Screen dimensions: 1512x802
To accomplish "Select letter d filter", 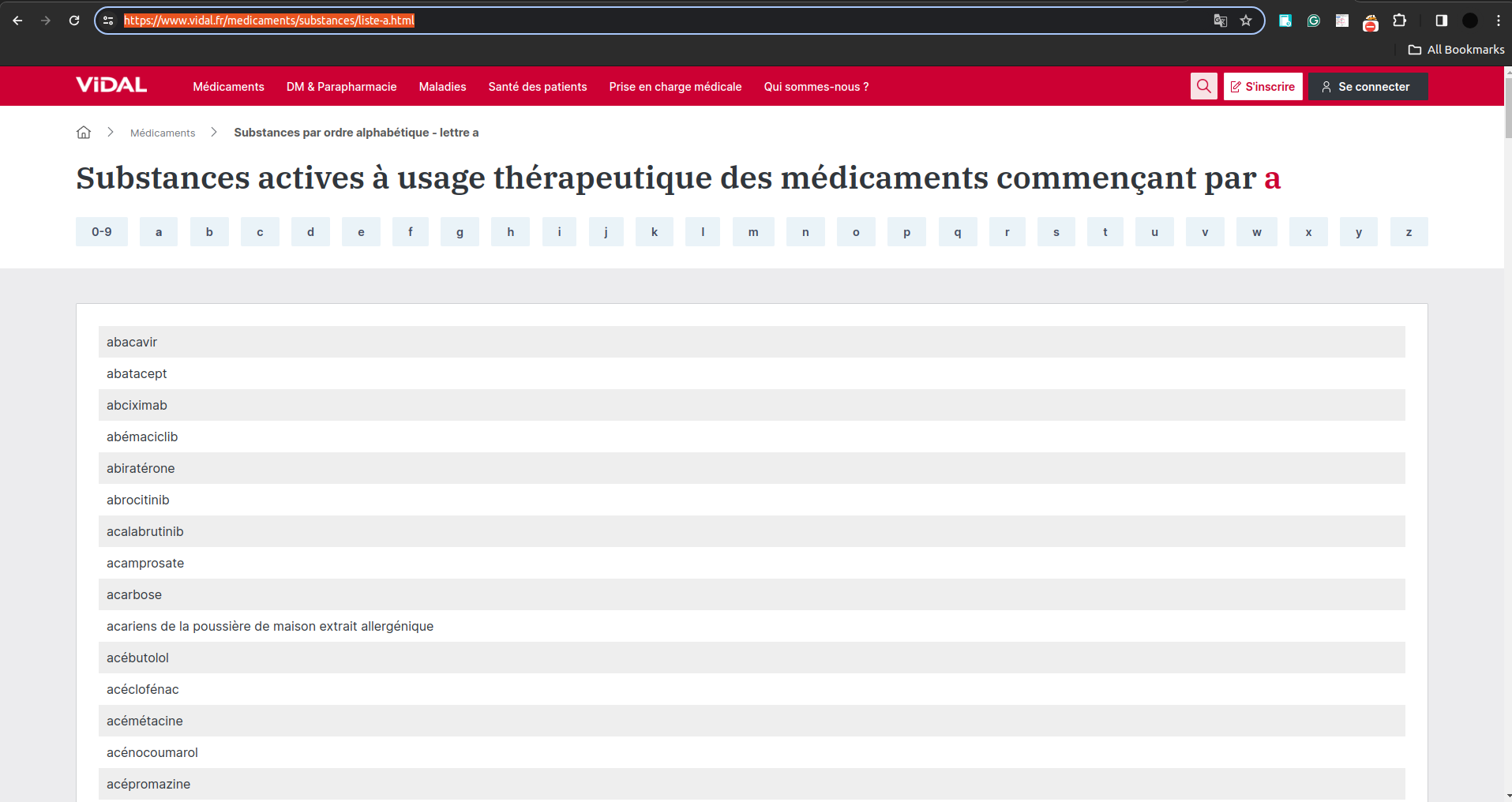I will [x=310, y=232].
